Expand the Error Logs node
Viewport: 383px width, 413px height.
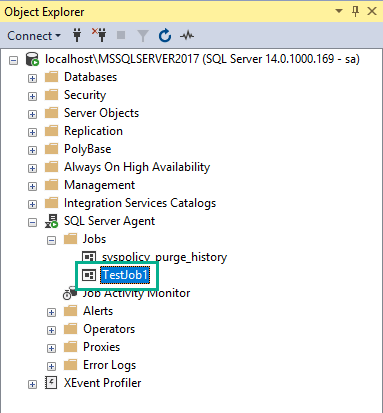pos(51,366)
